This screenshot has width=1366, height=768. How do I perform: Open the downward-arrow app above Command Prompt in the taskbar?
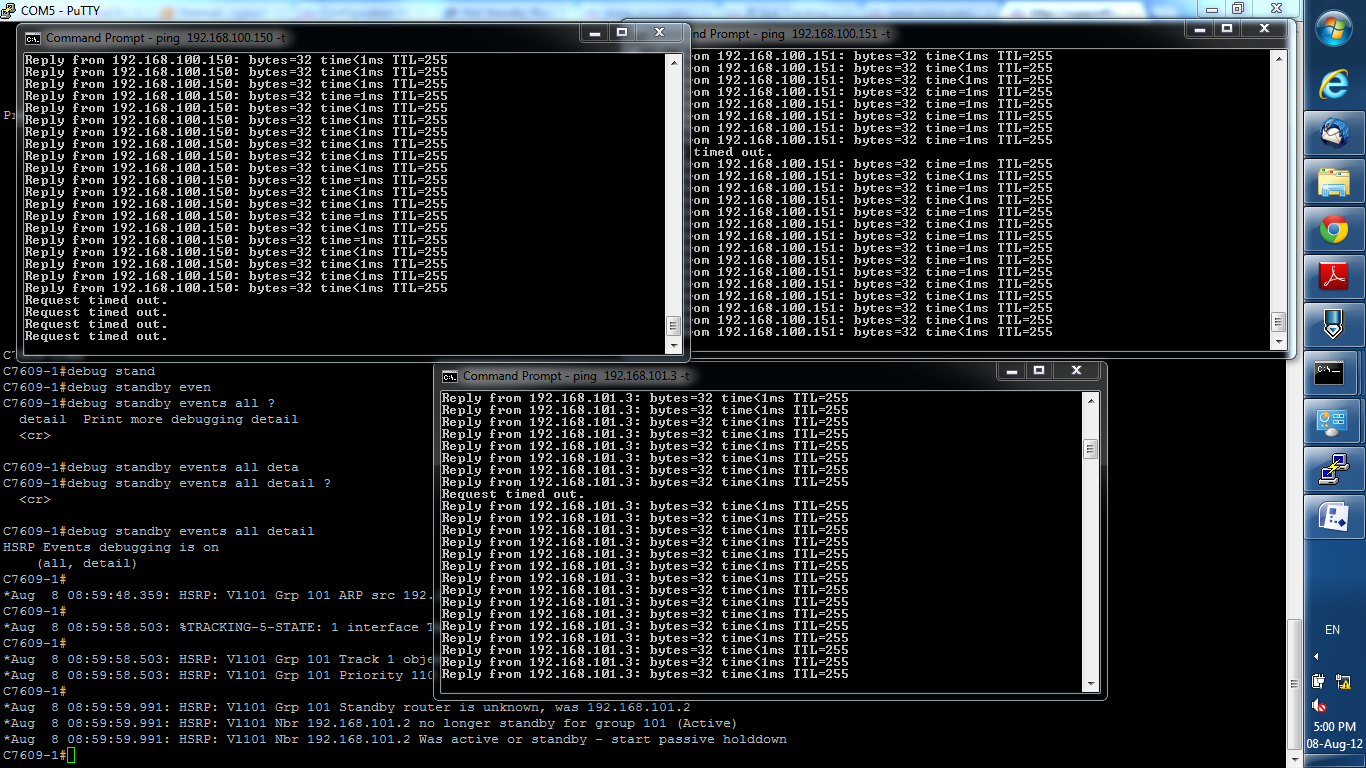point(1333,325)
